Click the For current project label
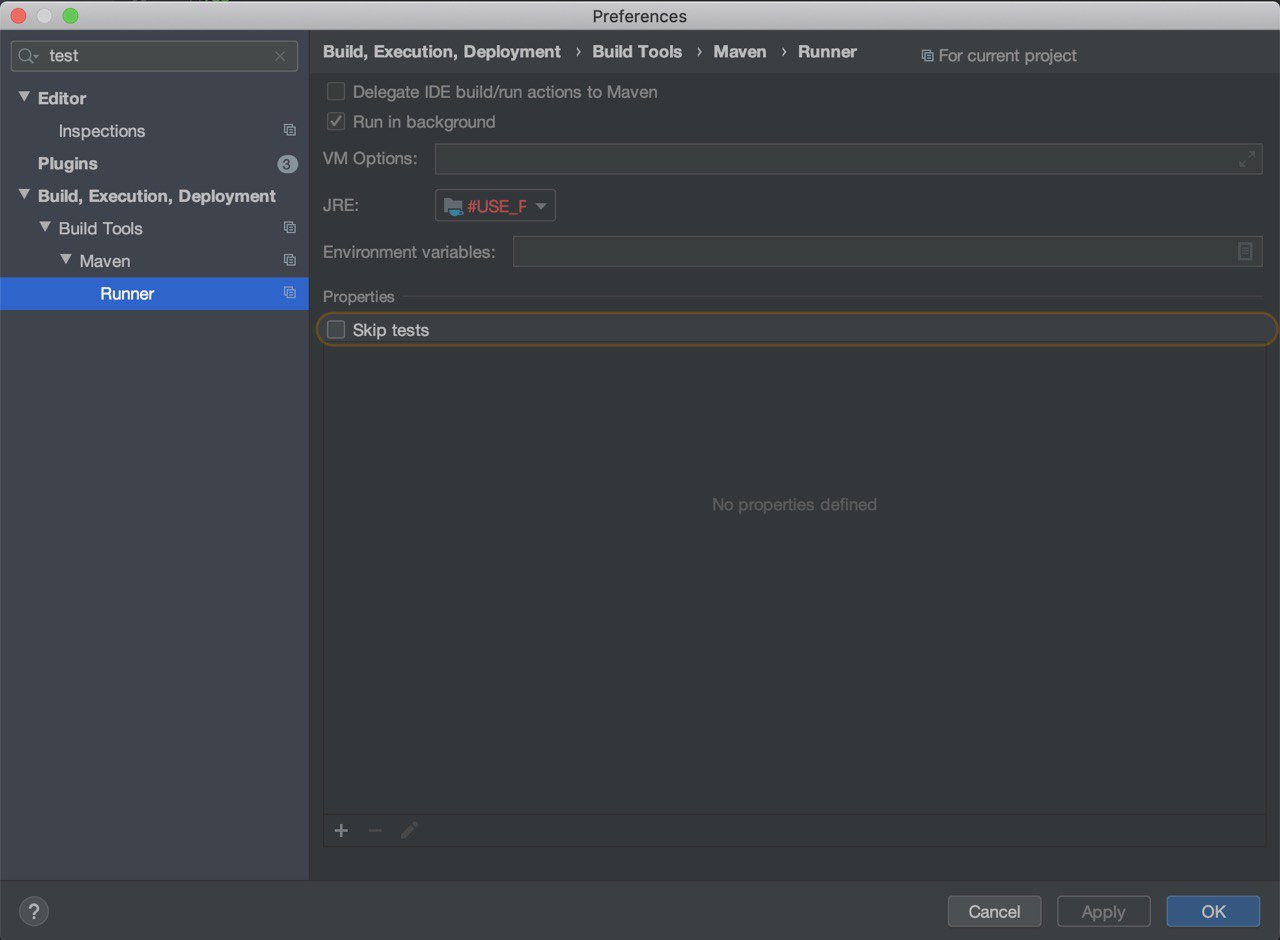Image resolution: width=1280 pixels, height=940 pixels. (x=1008, y=56)
